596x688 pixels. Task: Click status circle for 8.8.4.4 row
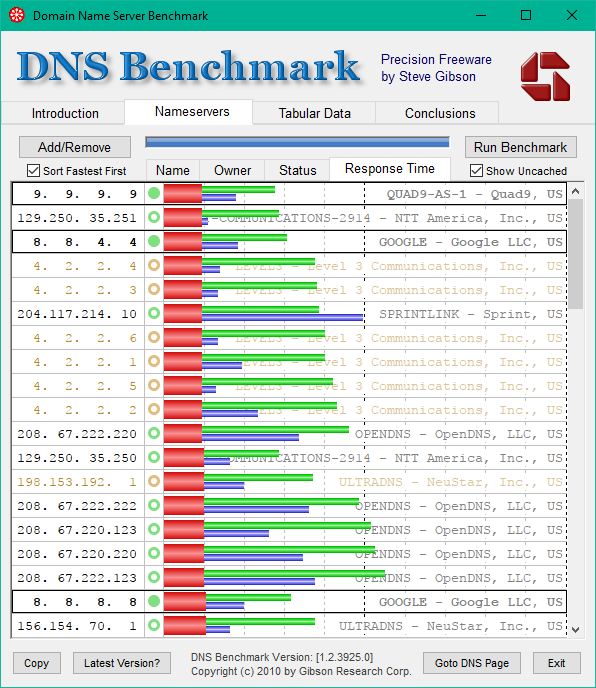pyautogui.click(x=154, y=241)
